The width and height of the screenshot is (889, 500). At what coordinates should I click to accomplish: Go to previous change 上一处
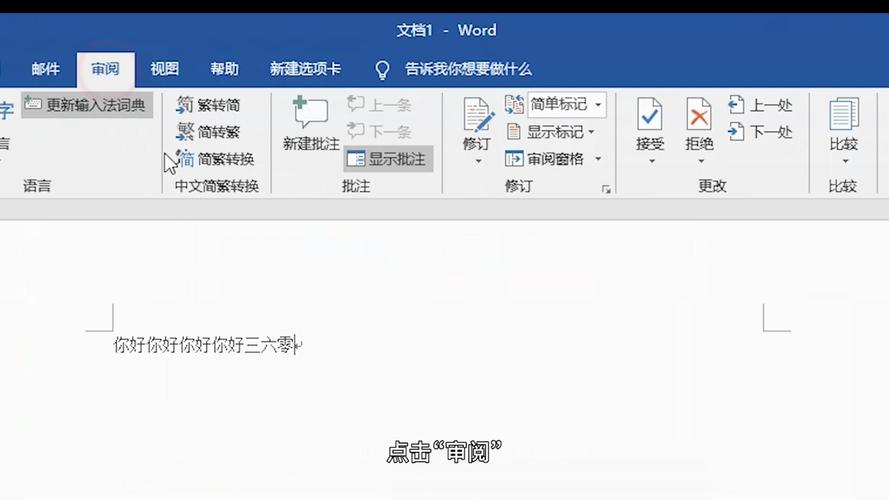pyautogui.click(x=760, y=105)
